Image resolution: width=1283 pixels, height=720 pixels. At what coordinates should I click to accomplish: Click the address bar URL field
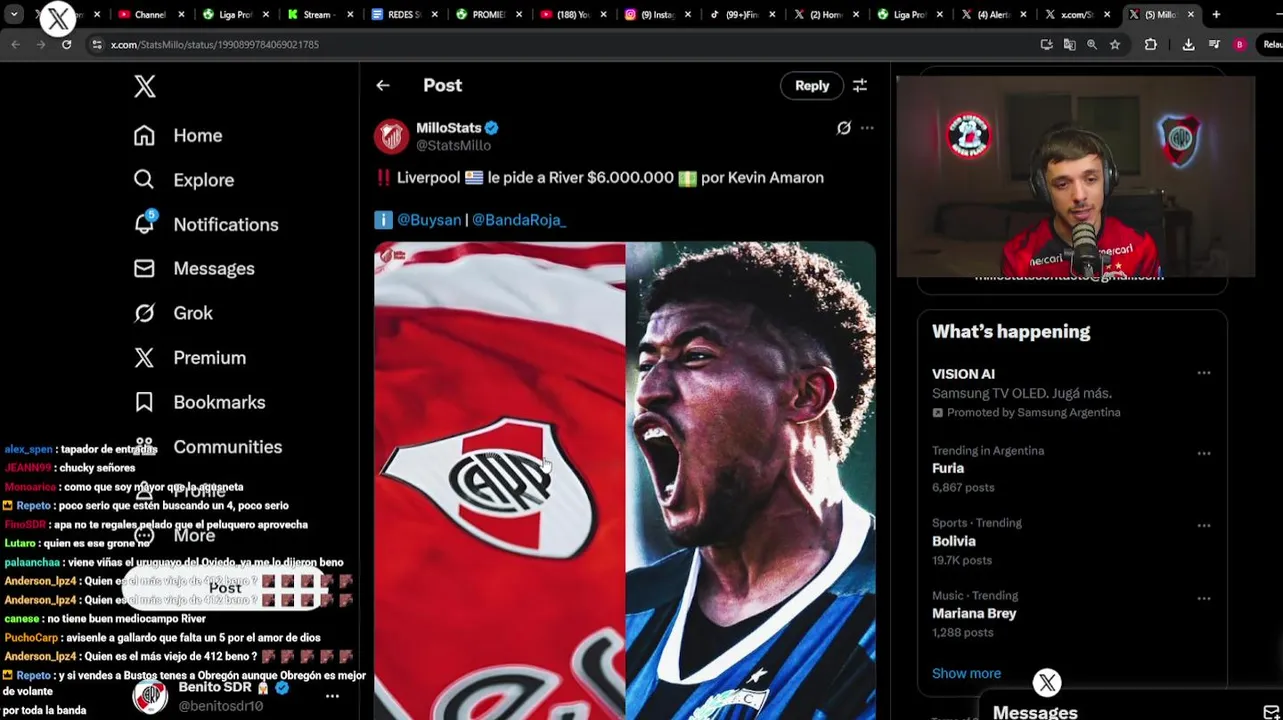(560, 44)
